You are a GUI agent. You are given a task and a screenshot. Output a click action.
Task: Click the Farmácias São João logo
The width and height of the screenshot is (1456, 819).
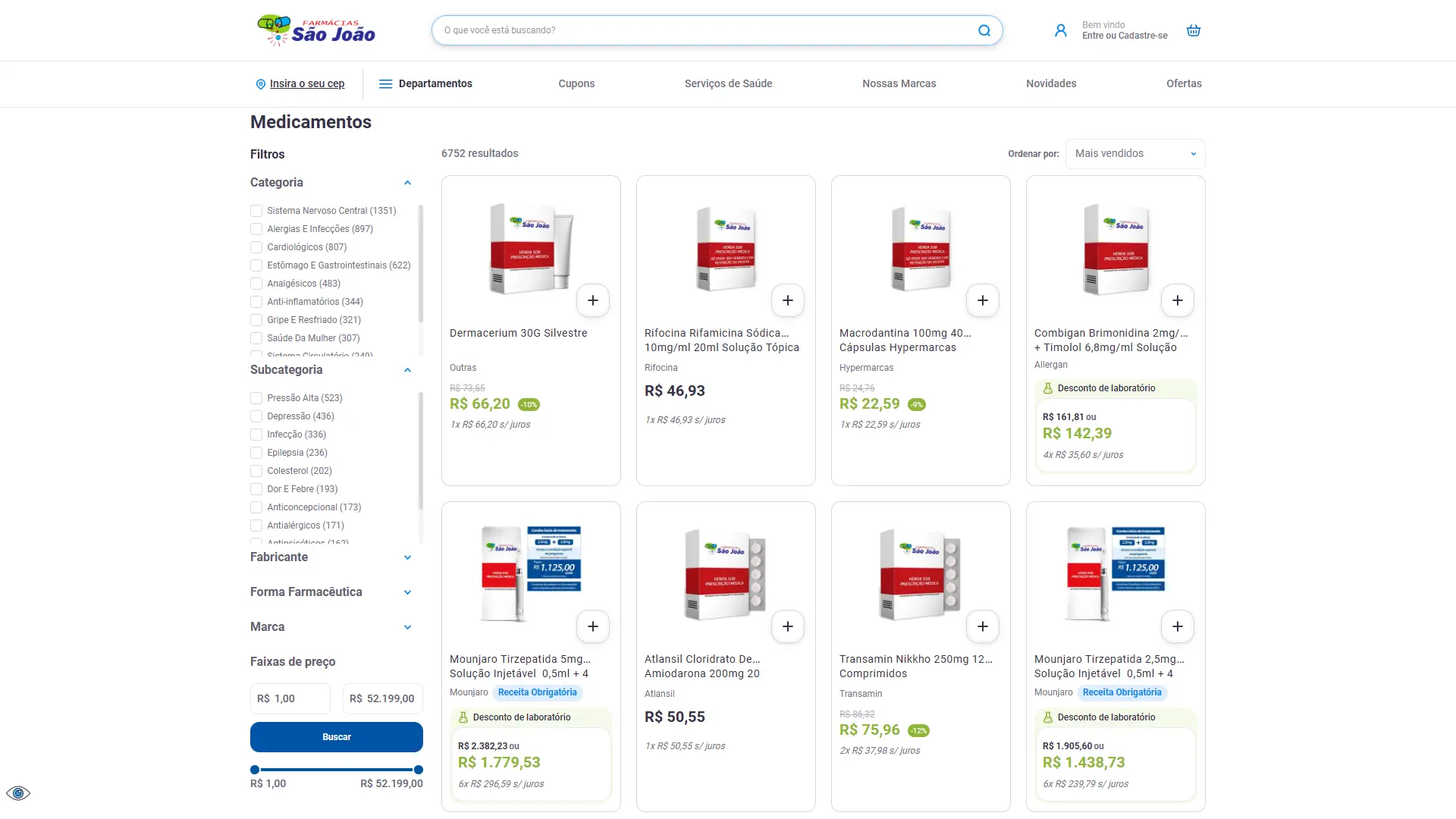316,30
